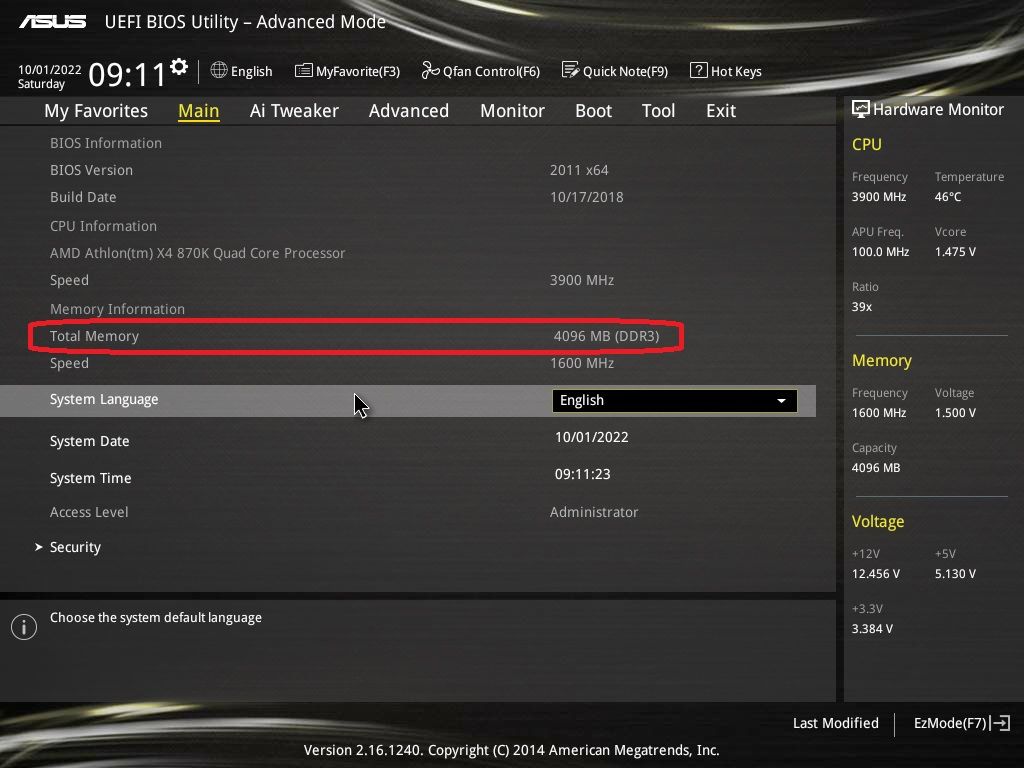The height and width of the screenshot is (768, 1024).
Task: Click English language label in top bar
Action: 251,71
